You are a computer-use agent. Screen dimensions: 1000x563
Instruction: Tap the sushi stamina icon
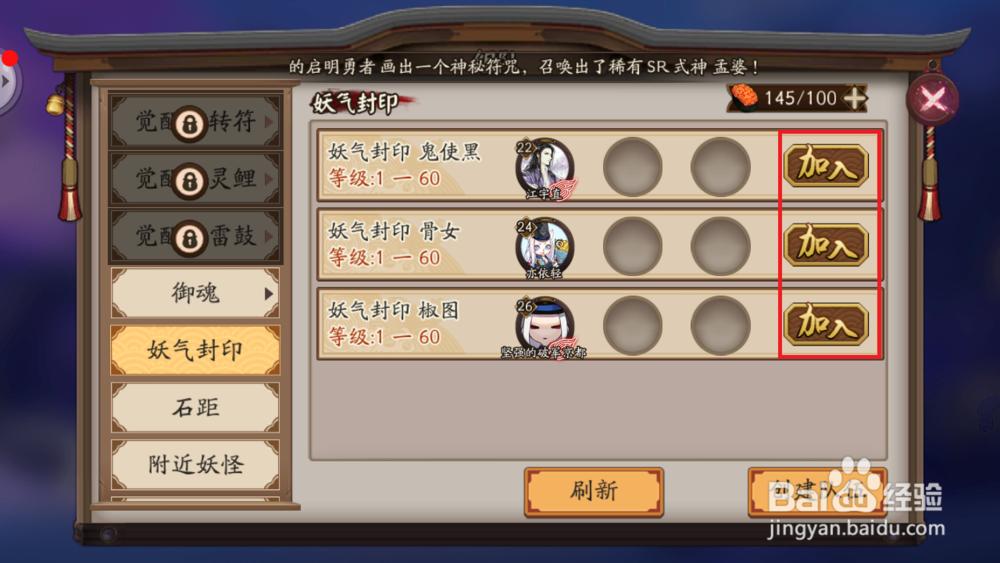tap(744, 98)
